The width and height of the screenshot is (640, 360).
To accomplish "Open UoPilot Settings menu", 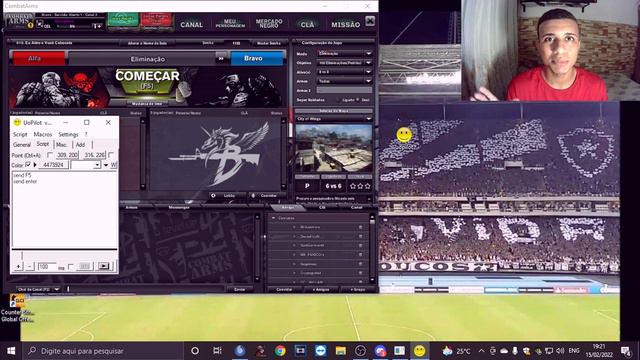I will [68, 134].
